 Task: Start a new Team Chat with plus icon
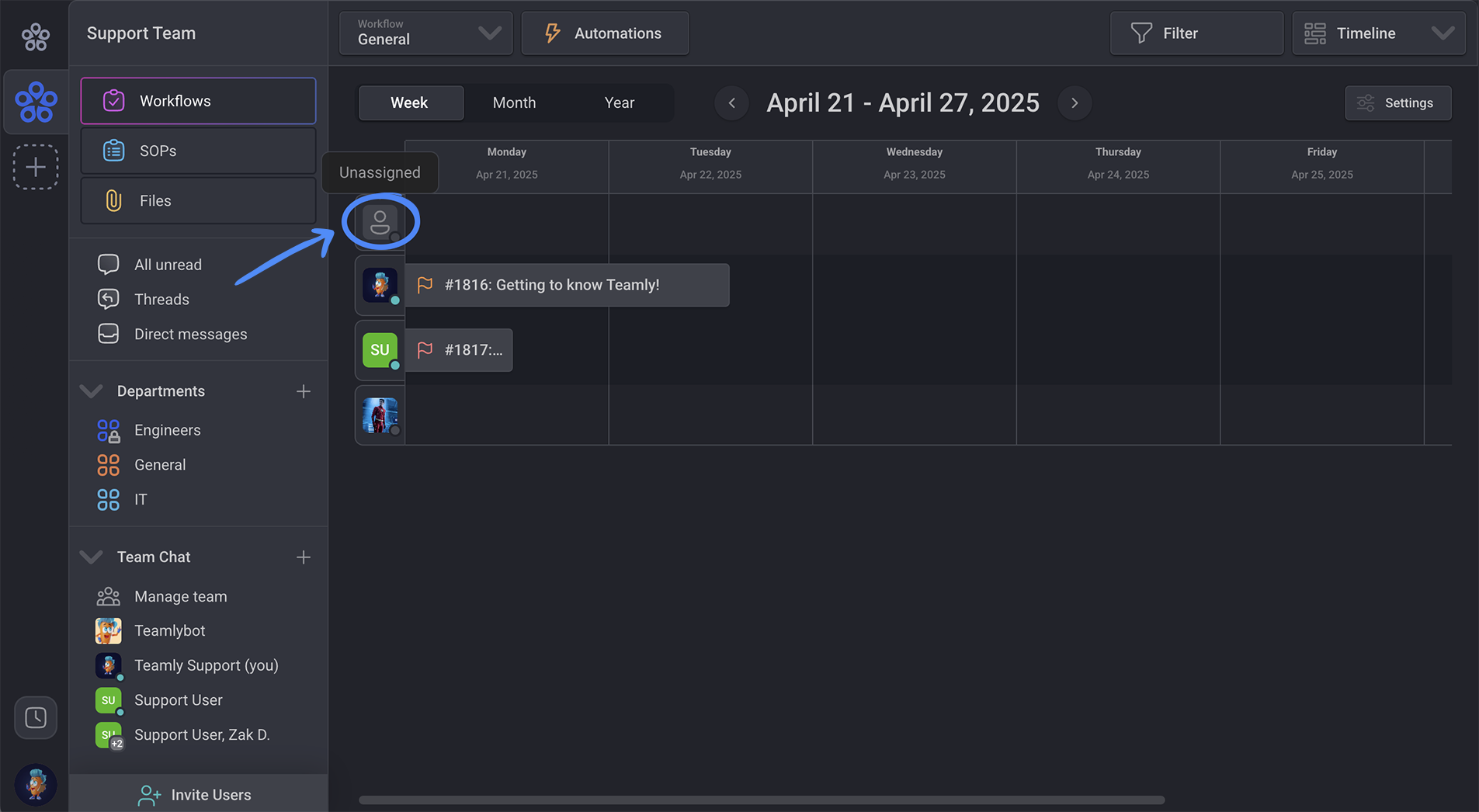[304, 557]
